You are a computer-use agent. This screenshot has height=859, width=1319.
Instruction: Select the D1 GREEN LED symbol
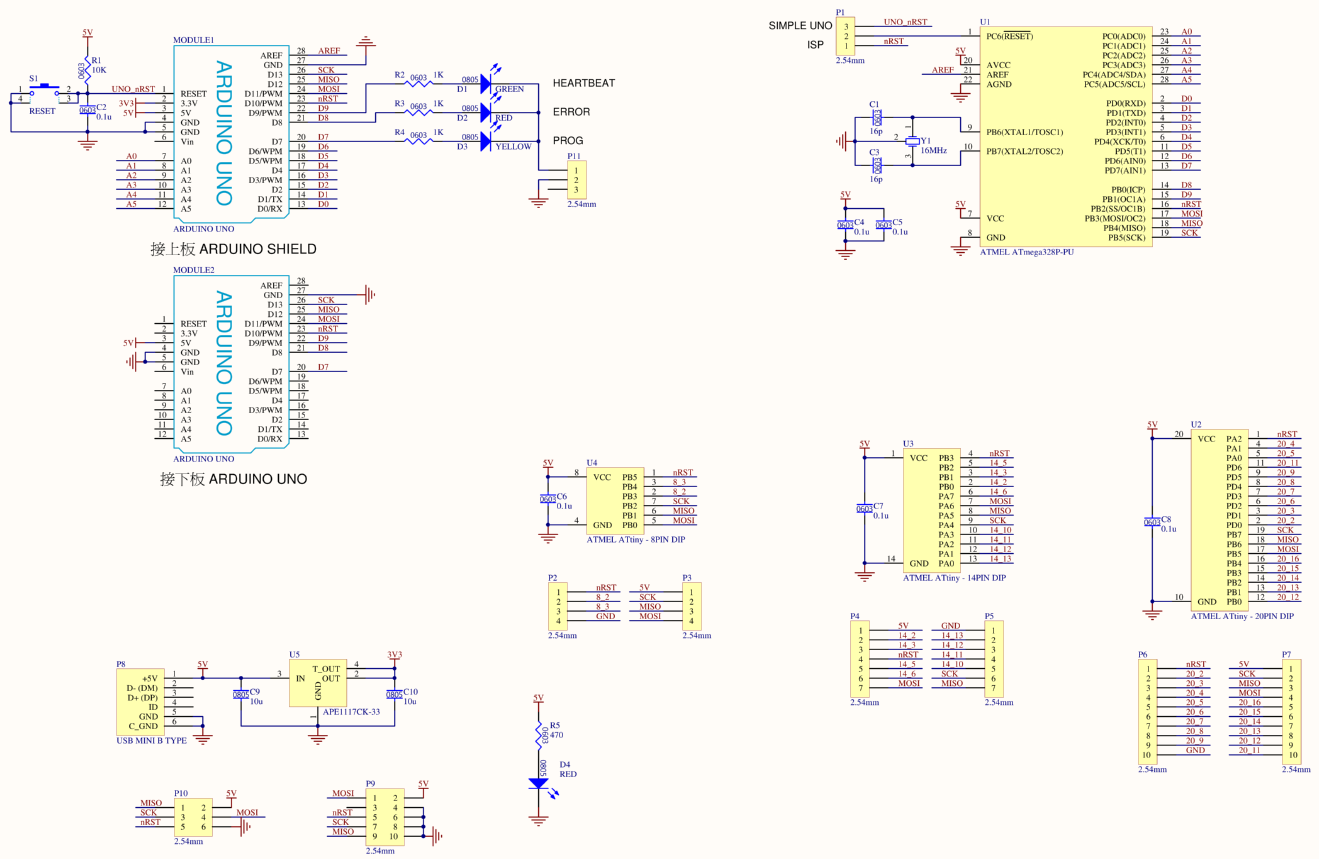coord(487,85)
